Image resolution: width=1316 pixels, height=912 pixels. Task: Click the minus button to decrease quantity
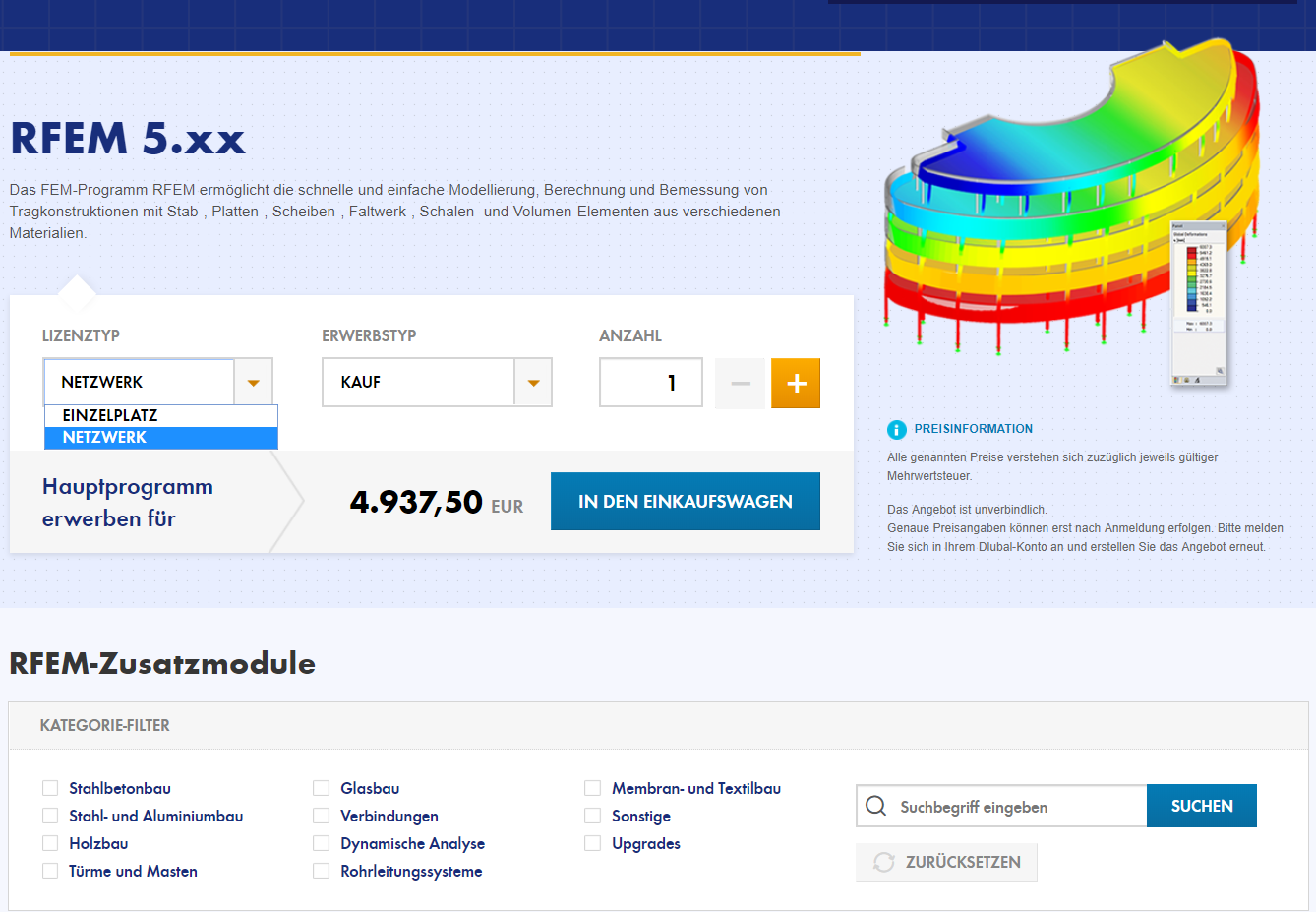tap(741, 383)
